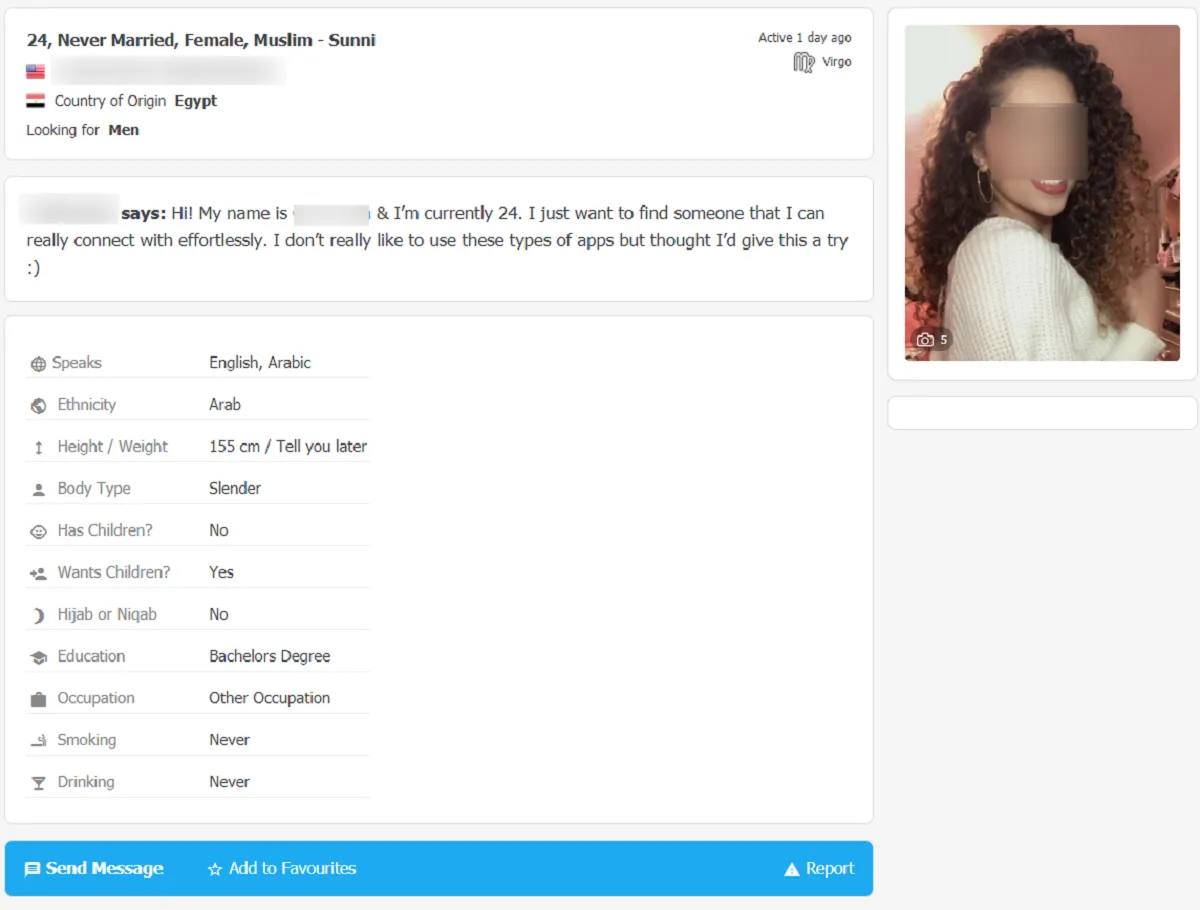Click the Wants Children icon
Viewport: 1200px width, 910px height.
click(x=38, y=574)
